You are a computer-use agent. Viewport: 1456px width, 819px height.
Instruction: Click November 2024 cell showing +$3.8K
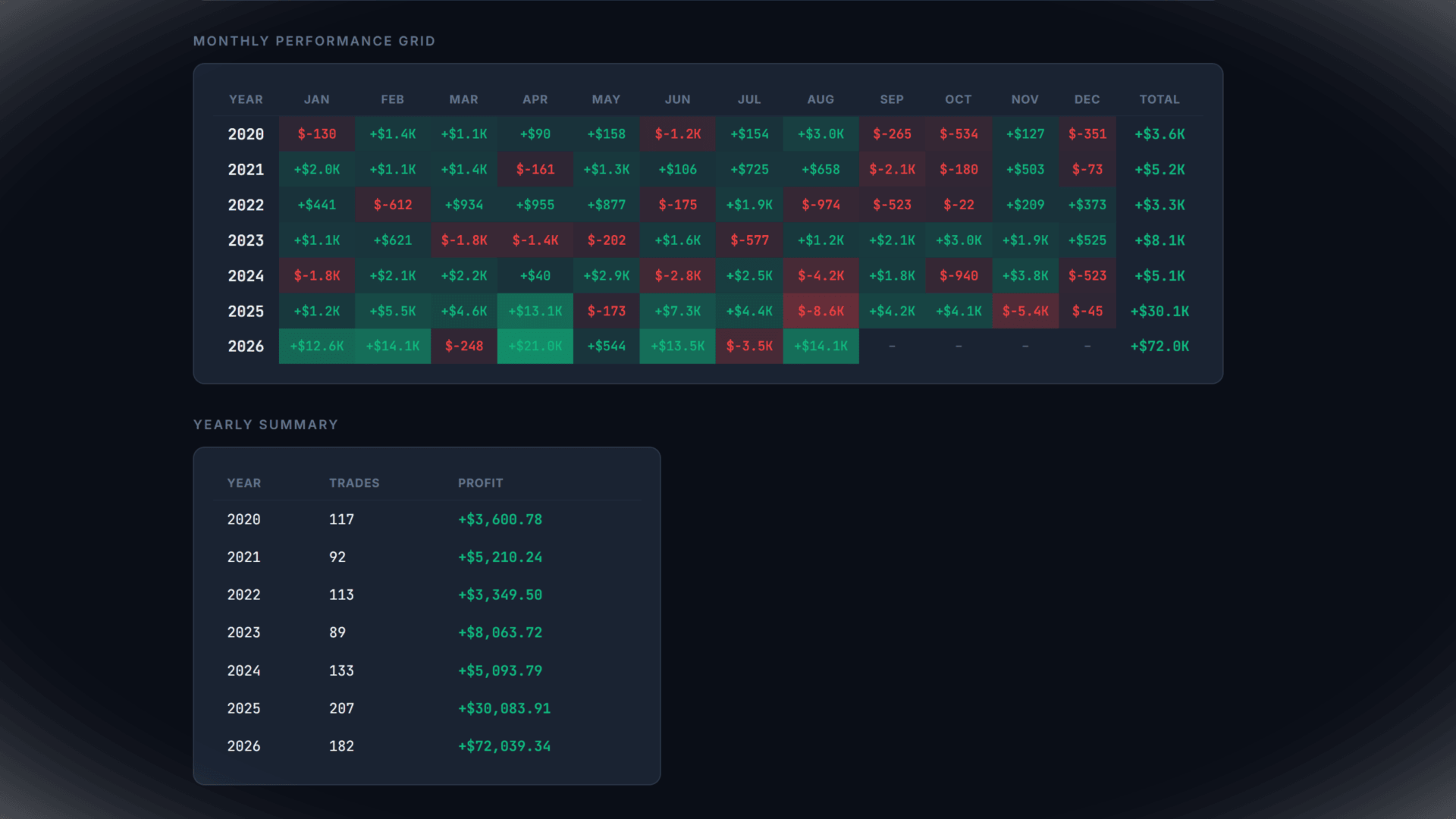click(x=1025, y=276)
